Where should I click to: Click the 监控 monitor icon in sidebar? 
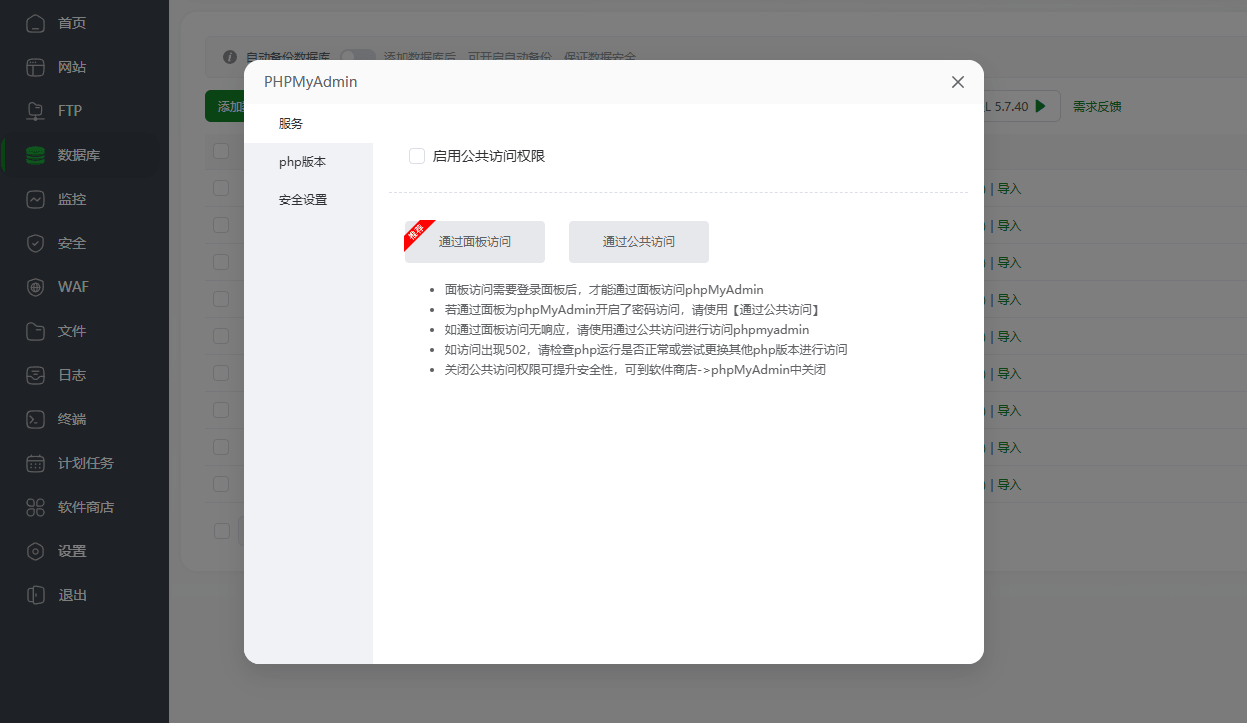coord(36,199)
